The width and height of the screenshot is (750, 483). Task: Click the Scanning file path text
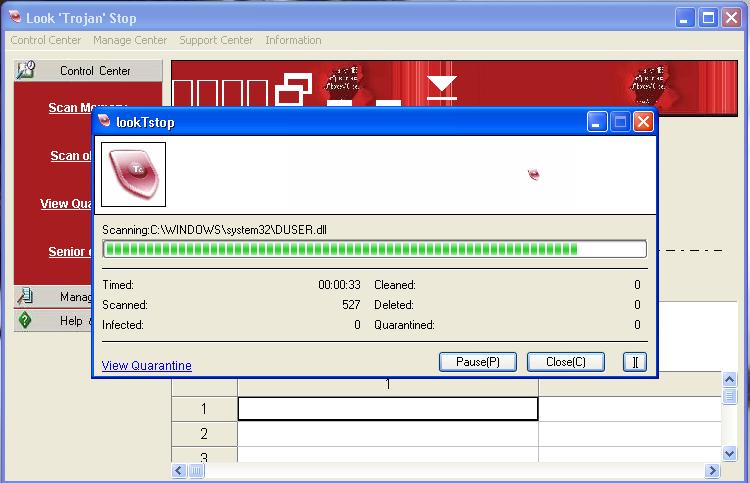pos(214,230)
